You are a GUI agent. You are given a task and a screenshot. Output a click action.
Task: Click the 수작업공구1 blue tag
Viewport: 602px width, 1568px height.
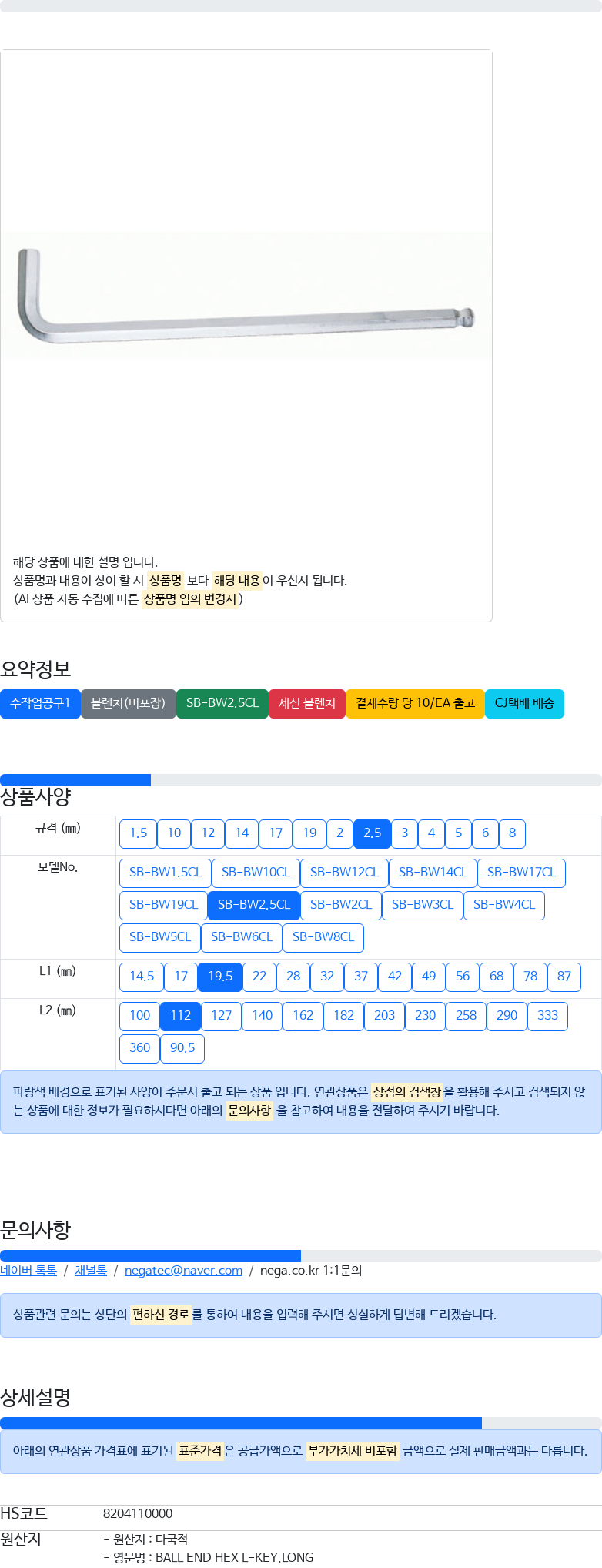[40, 703]
